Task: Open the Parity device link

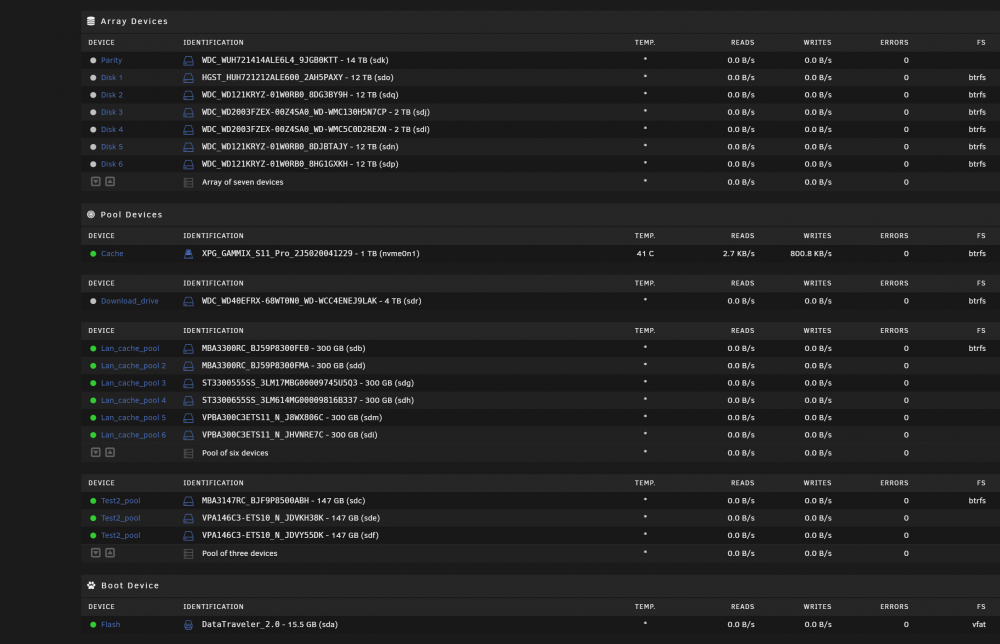Action: click(x=112, y=61)
